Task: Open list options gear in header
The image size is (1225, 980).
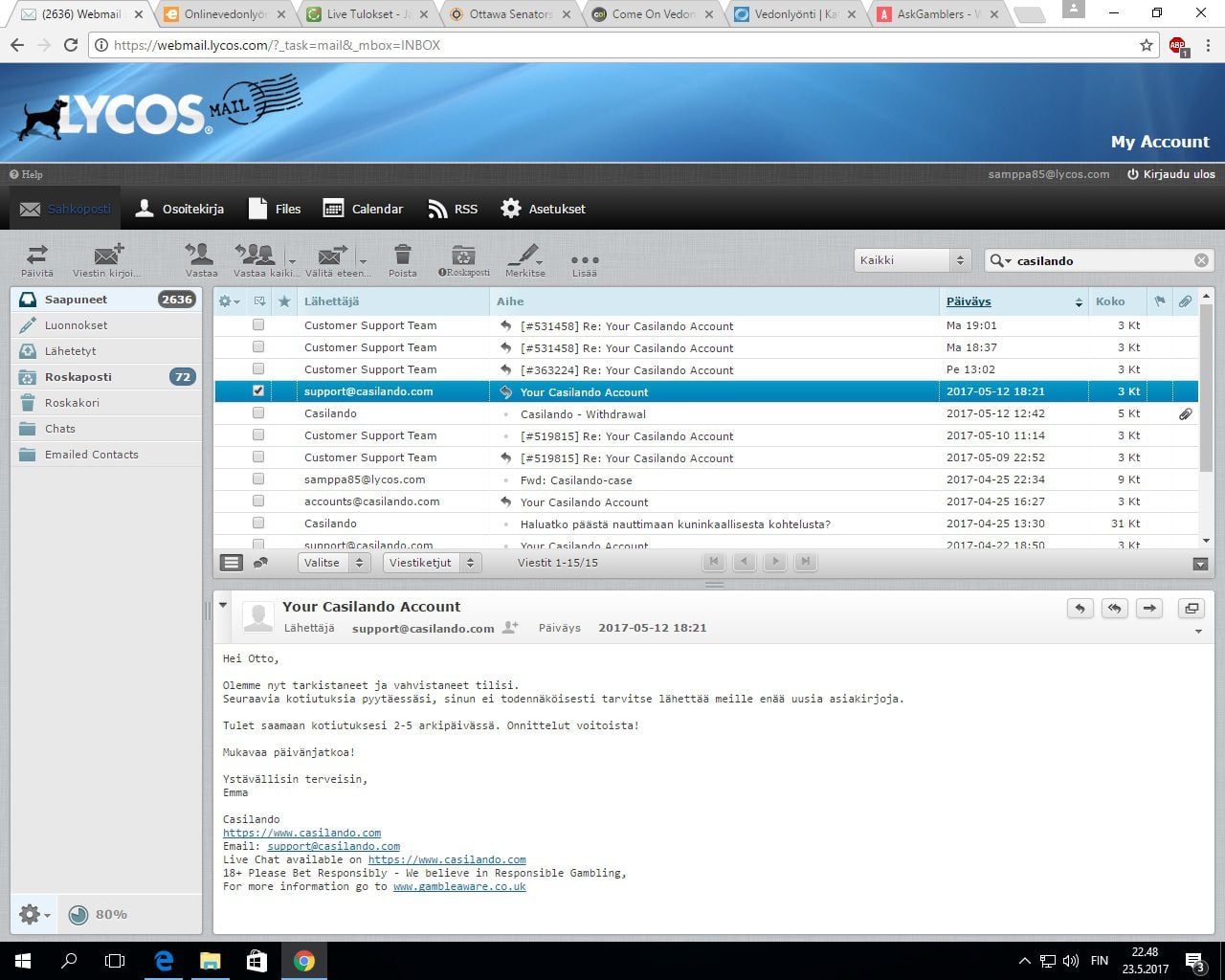Action: [x=229, y=301]
